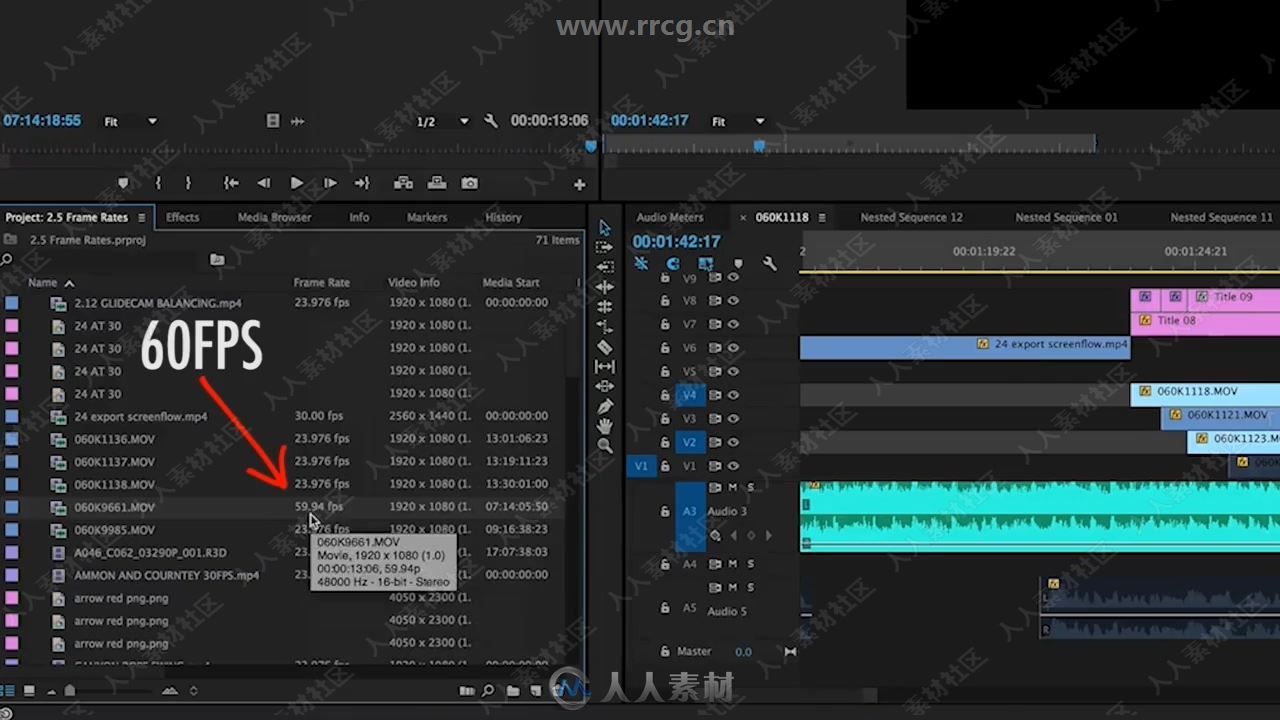The image size is (1280, 720).
Task: Open sort icons dropdown in Project footer
Action: pos(193,690)
